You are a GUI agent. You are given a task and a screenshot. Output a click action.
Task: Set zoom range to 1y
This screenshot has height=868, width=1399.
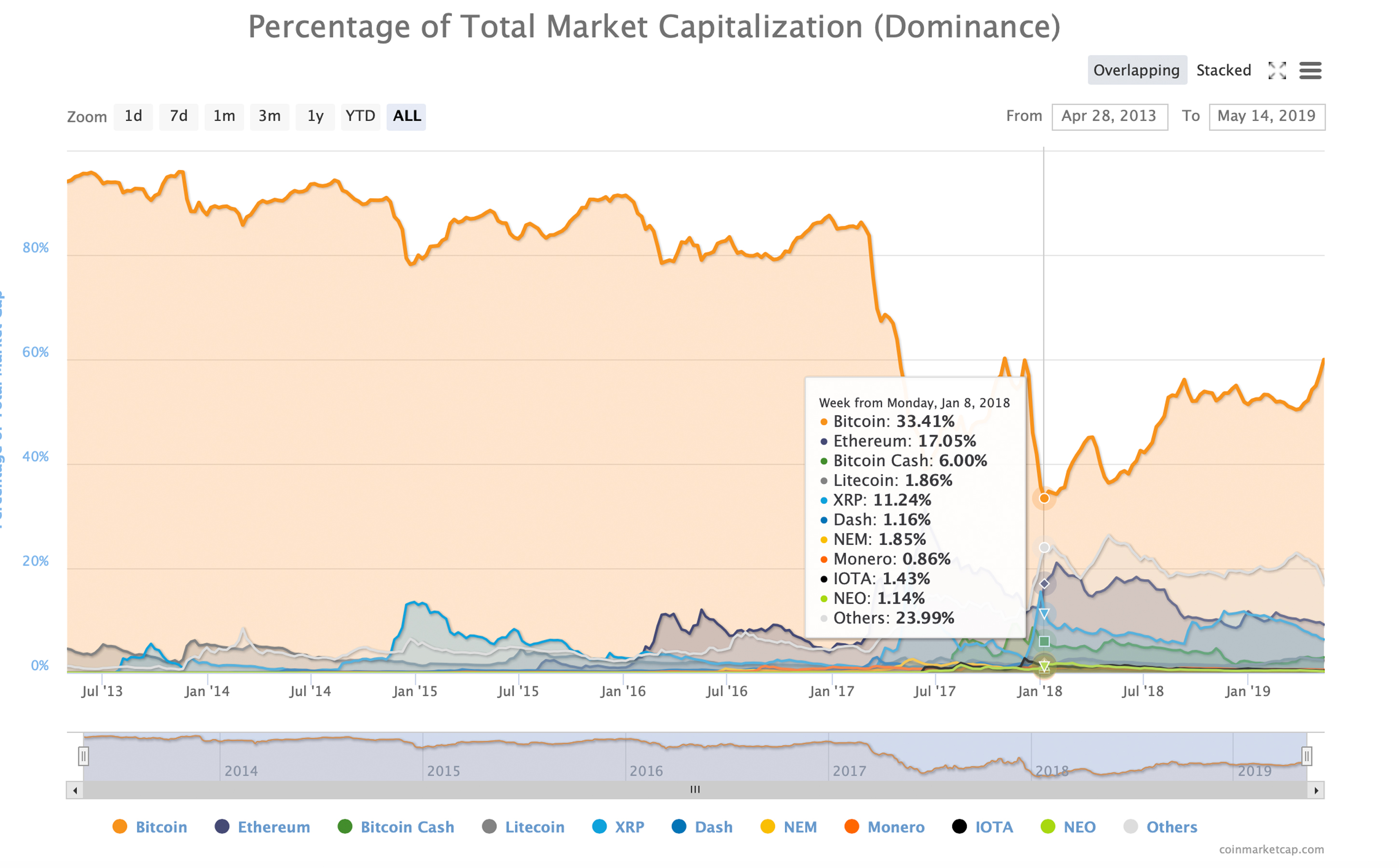click(315, 117)
